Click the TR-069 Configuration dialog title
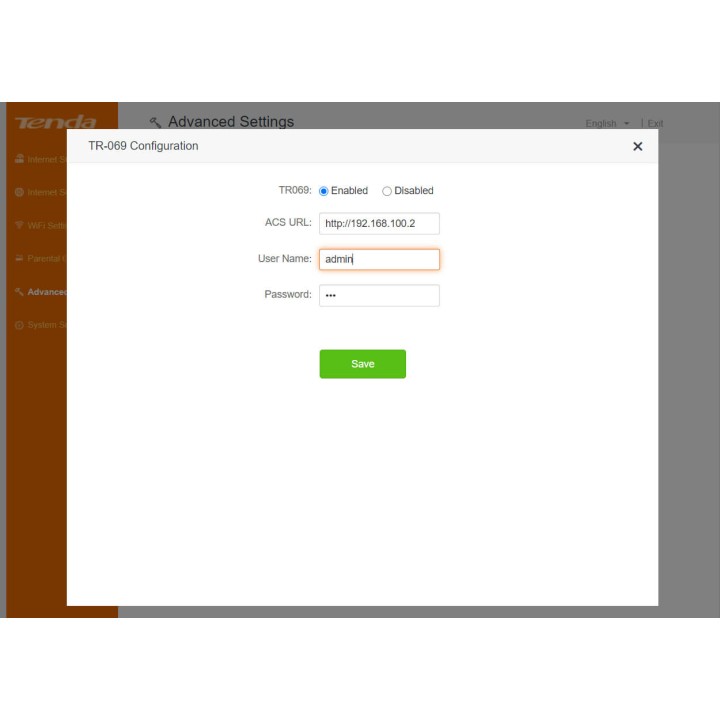This screenshot has width=720, height=720. click(143, 146)
